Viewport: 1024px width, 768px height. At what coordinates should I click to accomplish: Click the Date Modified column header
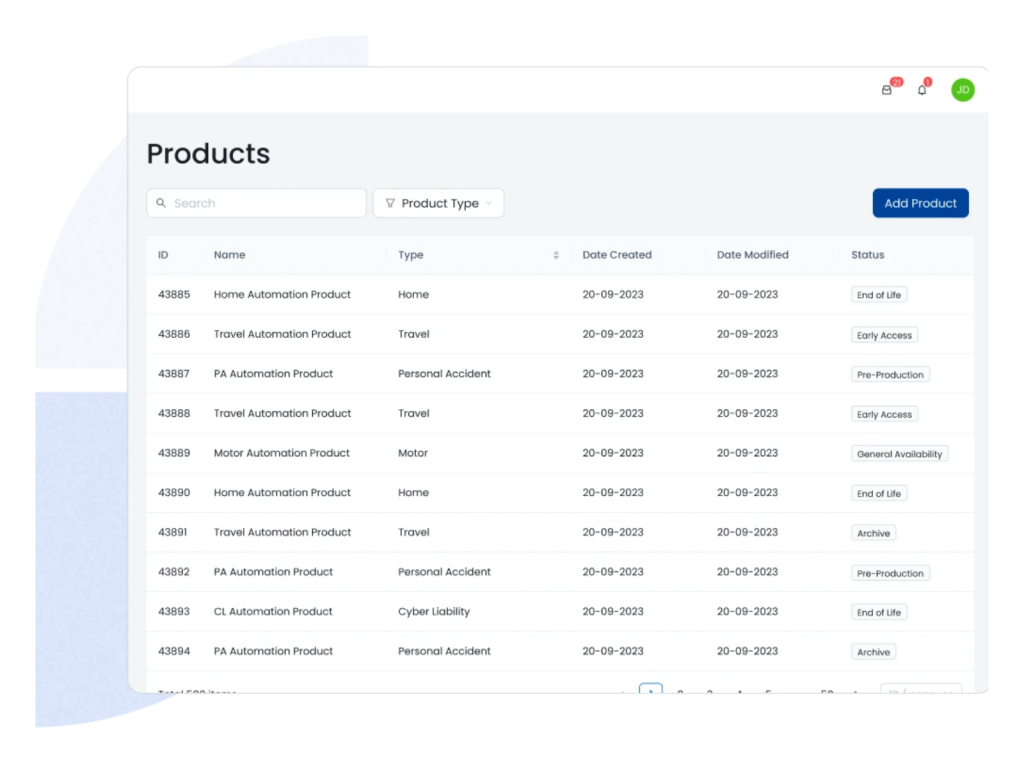[x=752, y=255]
